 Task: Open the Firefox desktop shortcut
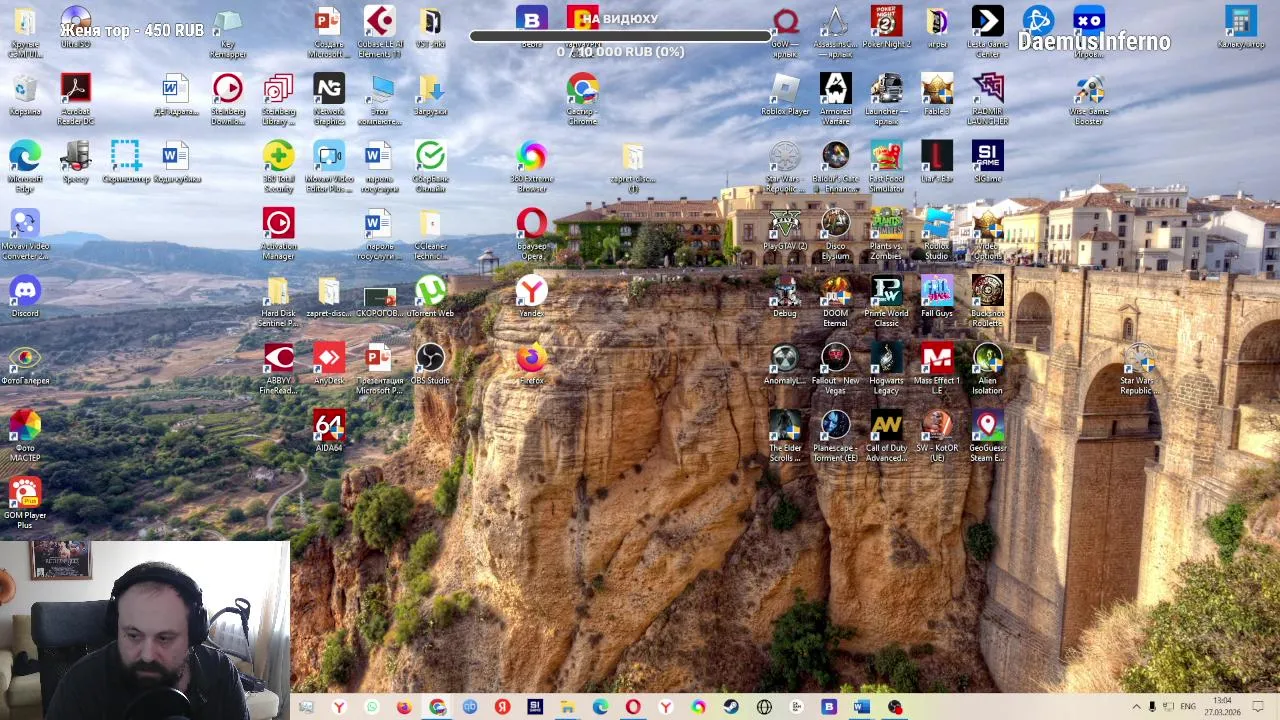point(532,364)
